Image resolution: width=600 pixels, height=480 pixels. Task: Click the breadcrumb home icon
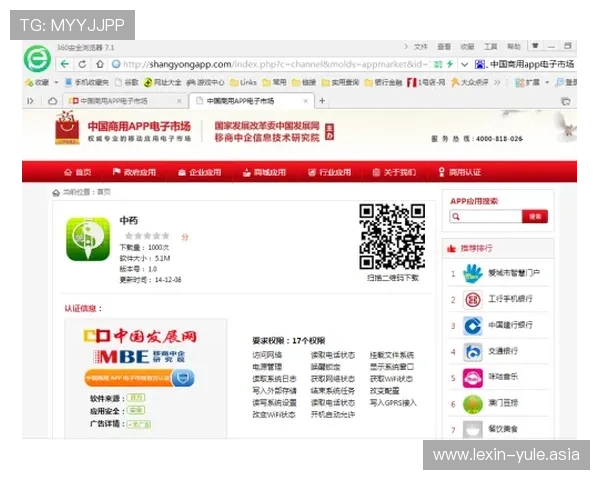pyautogui.click(x=56, y=193)
